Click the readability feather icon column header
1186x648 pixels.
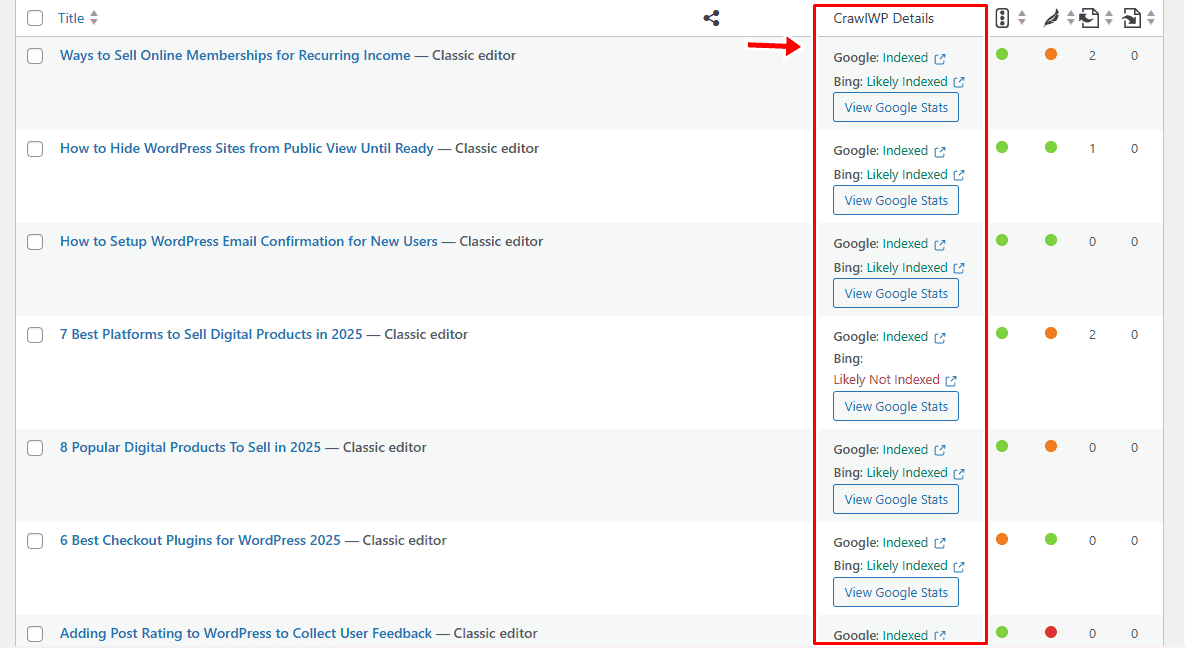tap(1050, 18)
